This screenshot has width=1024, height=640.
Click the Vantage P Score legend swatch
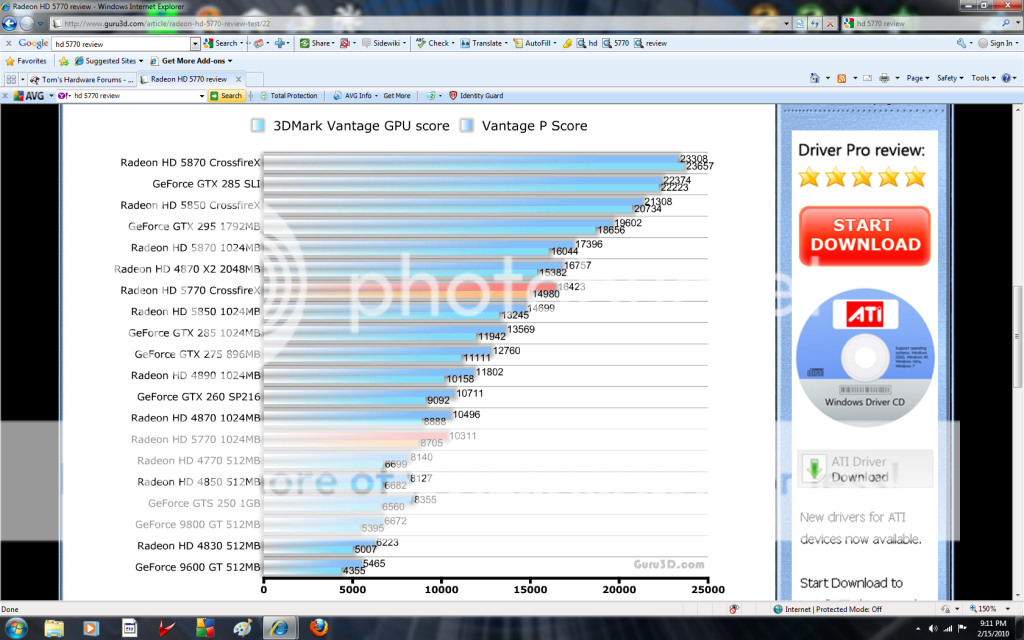[x=466, y=125]
